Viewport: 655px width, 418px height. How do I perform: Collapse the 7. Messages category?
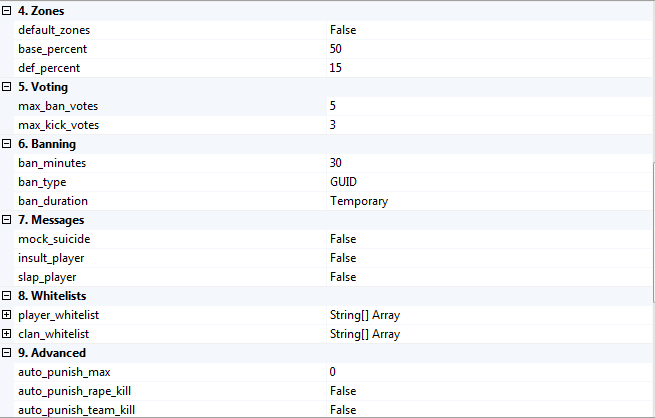pyautogui.click(x=8, y=220)
